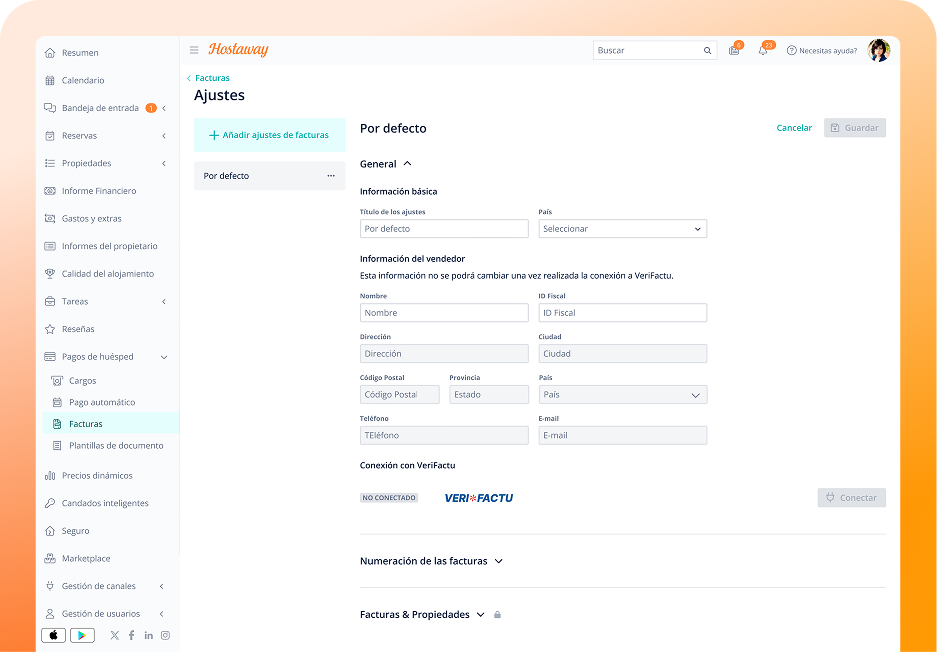
Task: Click Añadir ajustes de facturas button
Action: (269, 135)
